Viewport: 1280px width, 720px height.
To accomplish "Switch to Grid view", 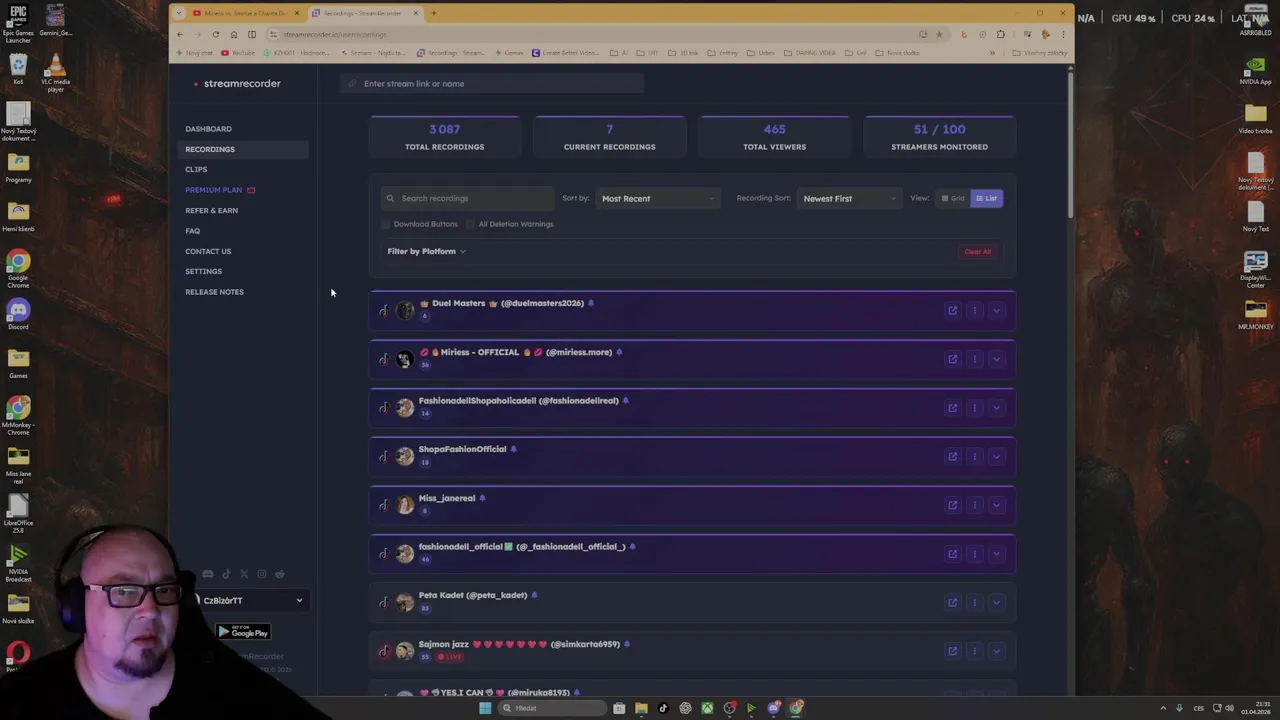I will (954, 198).
